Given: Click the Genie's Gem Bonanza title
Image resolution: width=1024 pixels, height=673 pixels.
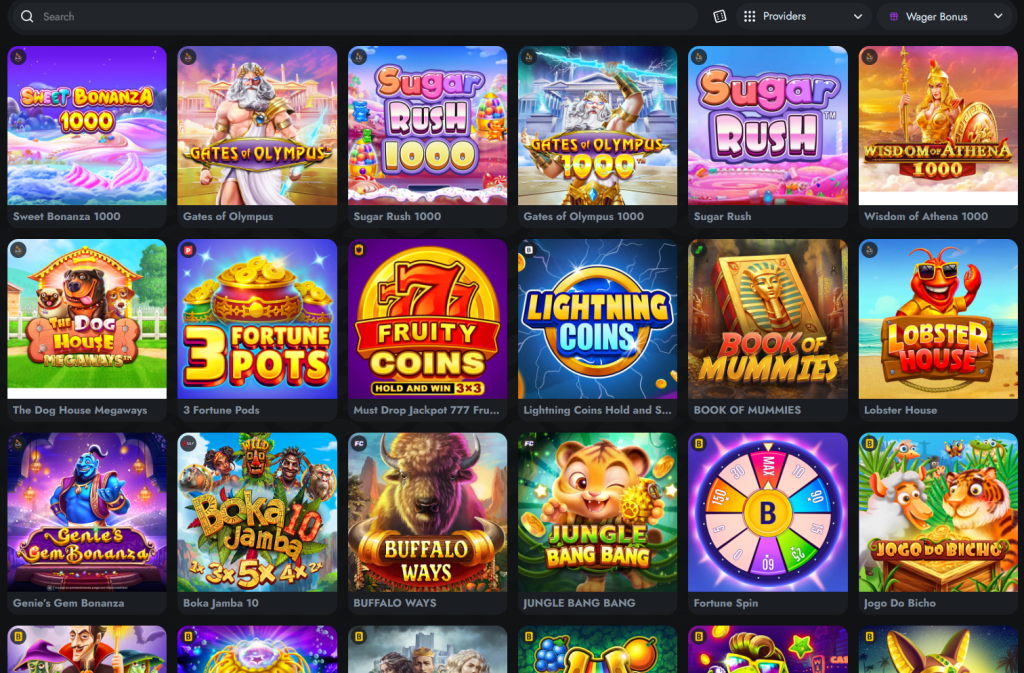Looking at the screenshot, I should point(69,603).
